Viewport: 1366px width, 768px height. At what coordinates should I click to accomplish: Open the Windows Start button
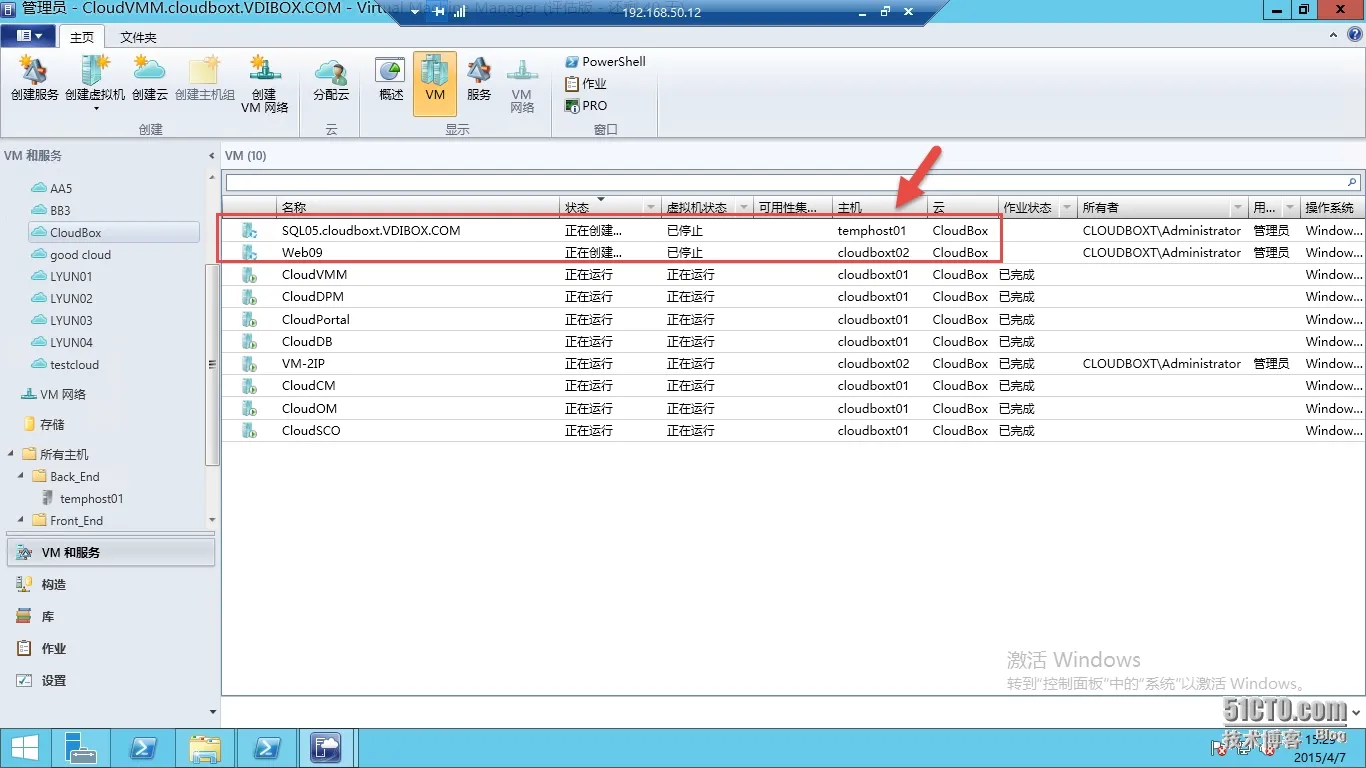pyautogui.click(x=24, y=748)
